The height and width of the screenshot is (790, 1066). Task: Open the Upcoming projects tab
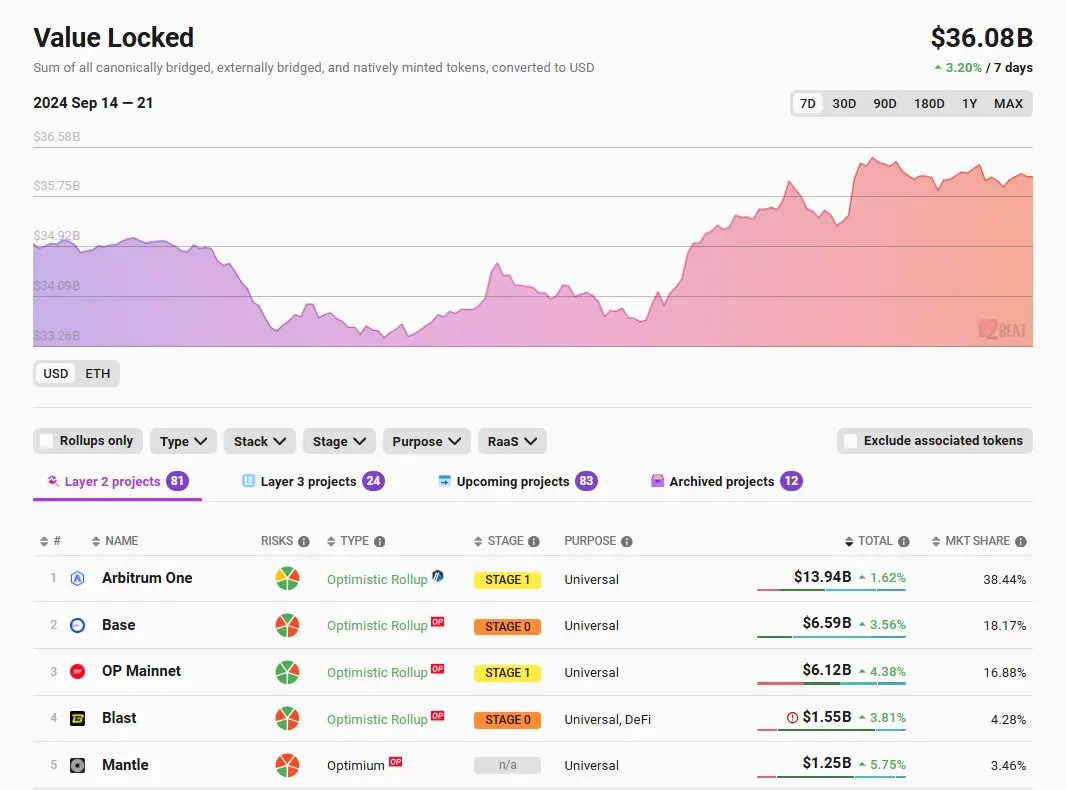(516, 482)
